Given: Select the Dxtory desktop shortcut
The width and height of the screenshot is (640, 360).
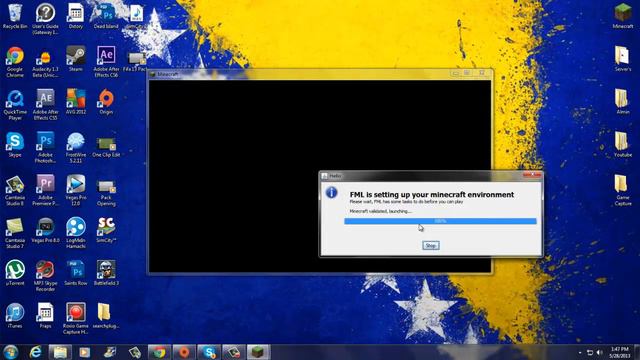Looking at the screenshot, I should tap(76, 16).
